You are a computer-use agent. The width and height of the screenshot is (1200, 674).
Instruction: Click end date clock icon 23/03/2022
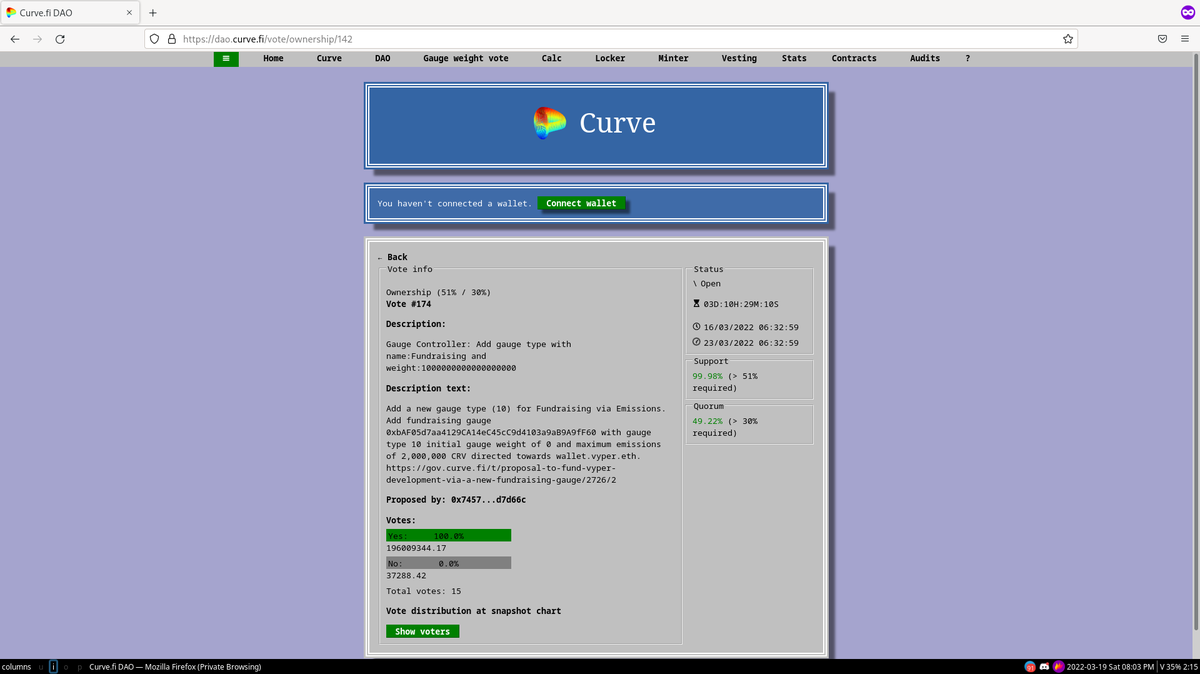[697, 343]
